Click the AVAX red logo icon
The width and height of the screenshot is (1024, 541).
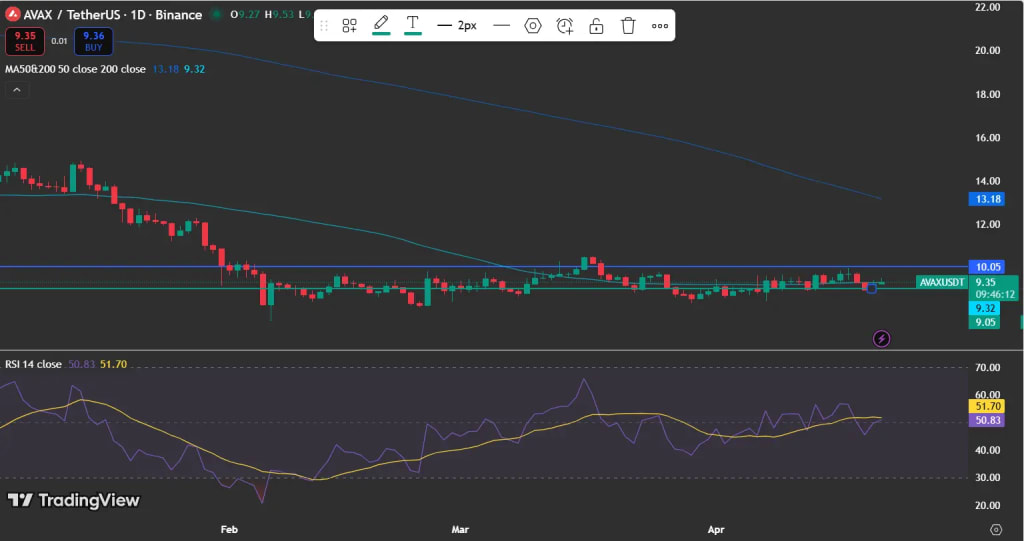pos(12,14)
